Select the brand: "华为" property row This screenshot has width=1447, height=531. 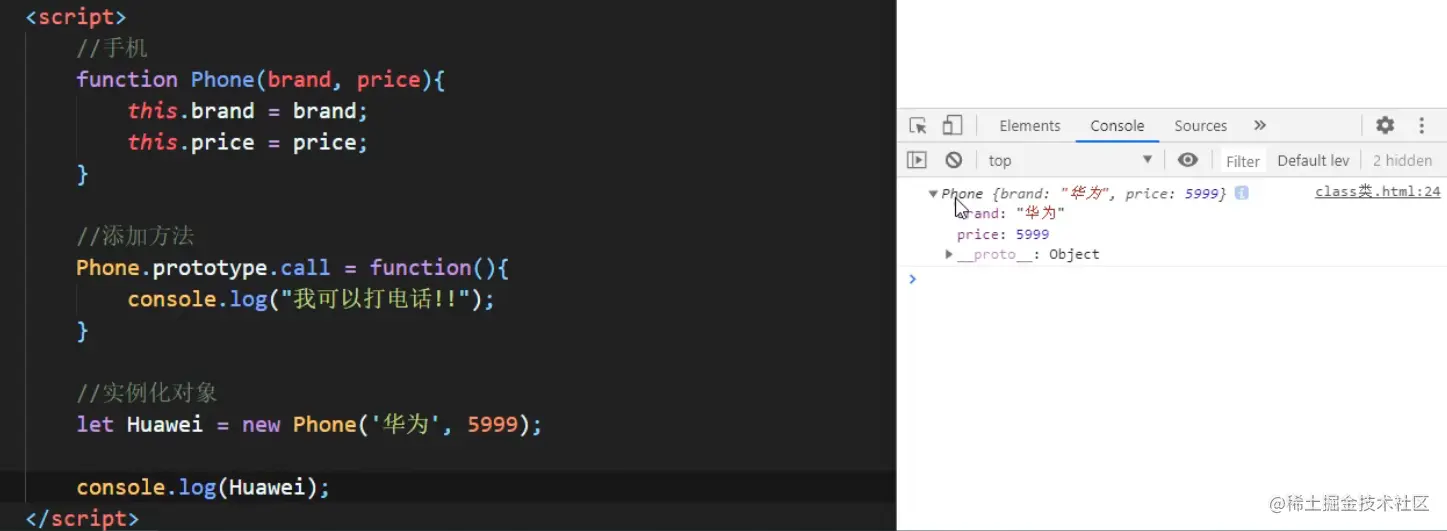pos(1011,213)
